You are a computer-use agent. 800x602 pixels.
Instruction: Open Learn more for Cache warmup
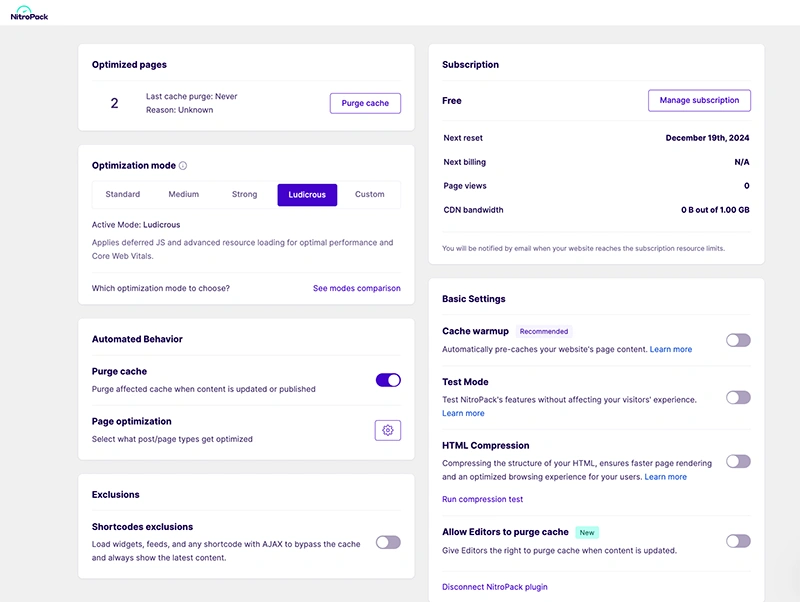(671, 349)
